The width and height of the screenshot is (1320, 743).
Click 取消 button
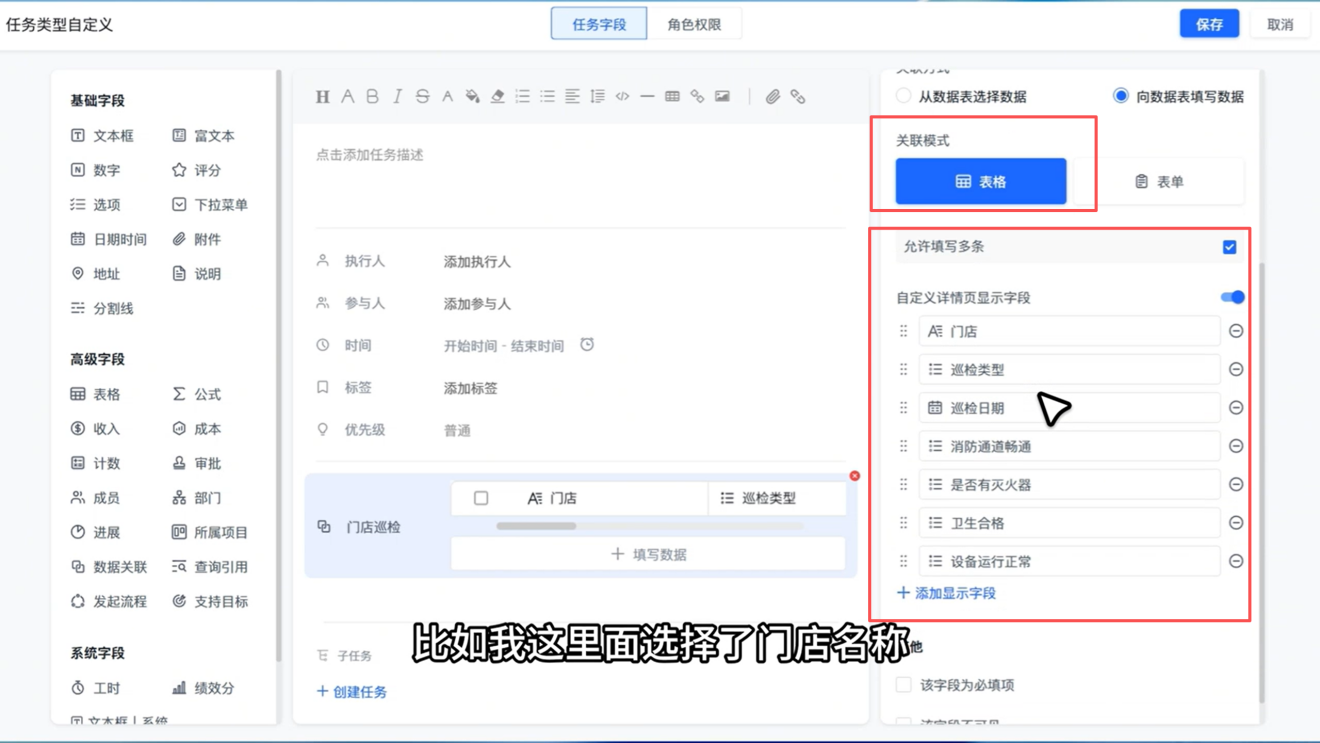[1280, 24]
